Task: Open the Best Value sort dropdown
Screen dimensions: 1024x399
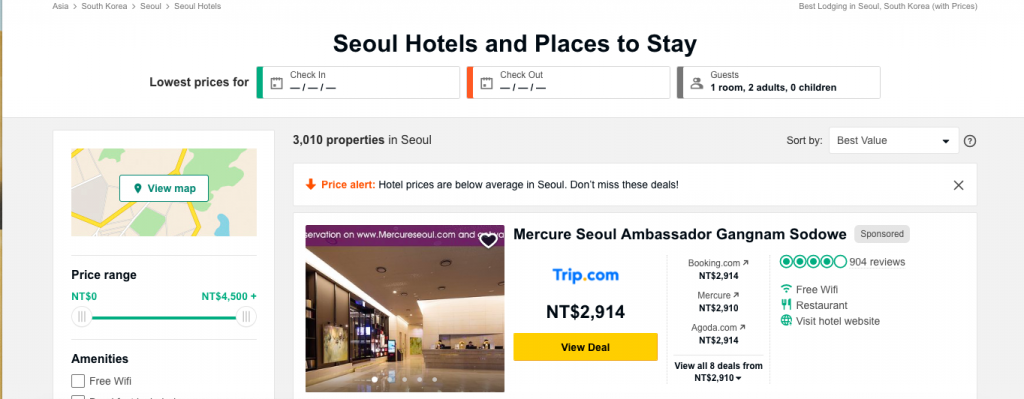Action: pos(893,140)
